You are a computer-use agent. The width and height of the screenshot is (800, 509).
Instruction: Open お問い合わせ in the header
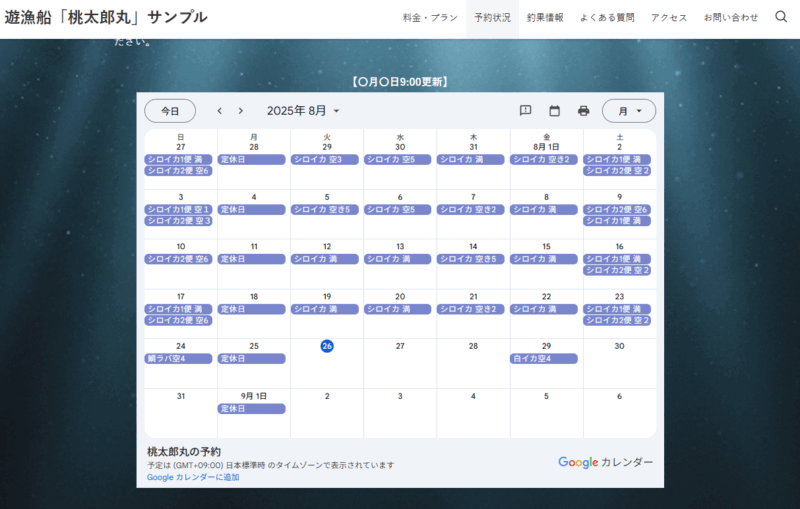click(x=731, y=18)
